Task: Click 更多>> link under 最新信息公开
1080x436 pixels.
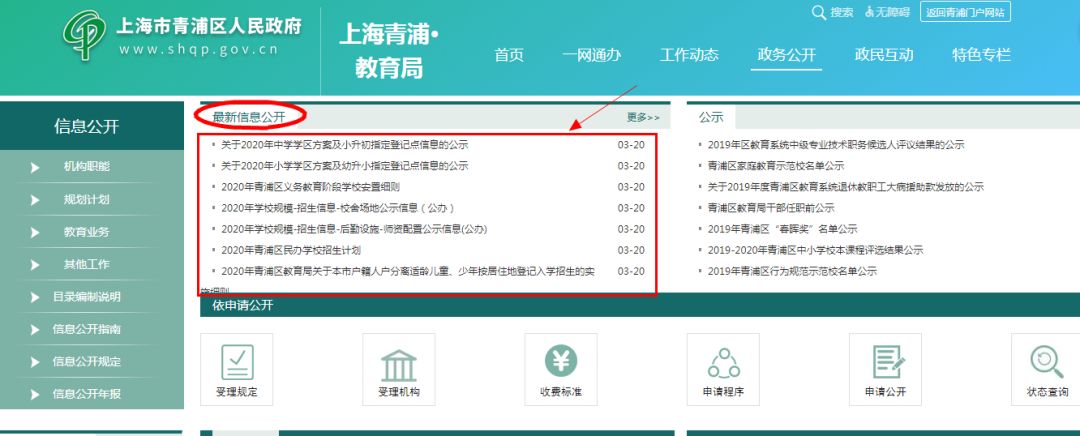Action: pos(643,118)
